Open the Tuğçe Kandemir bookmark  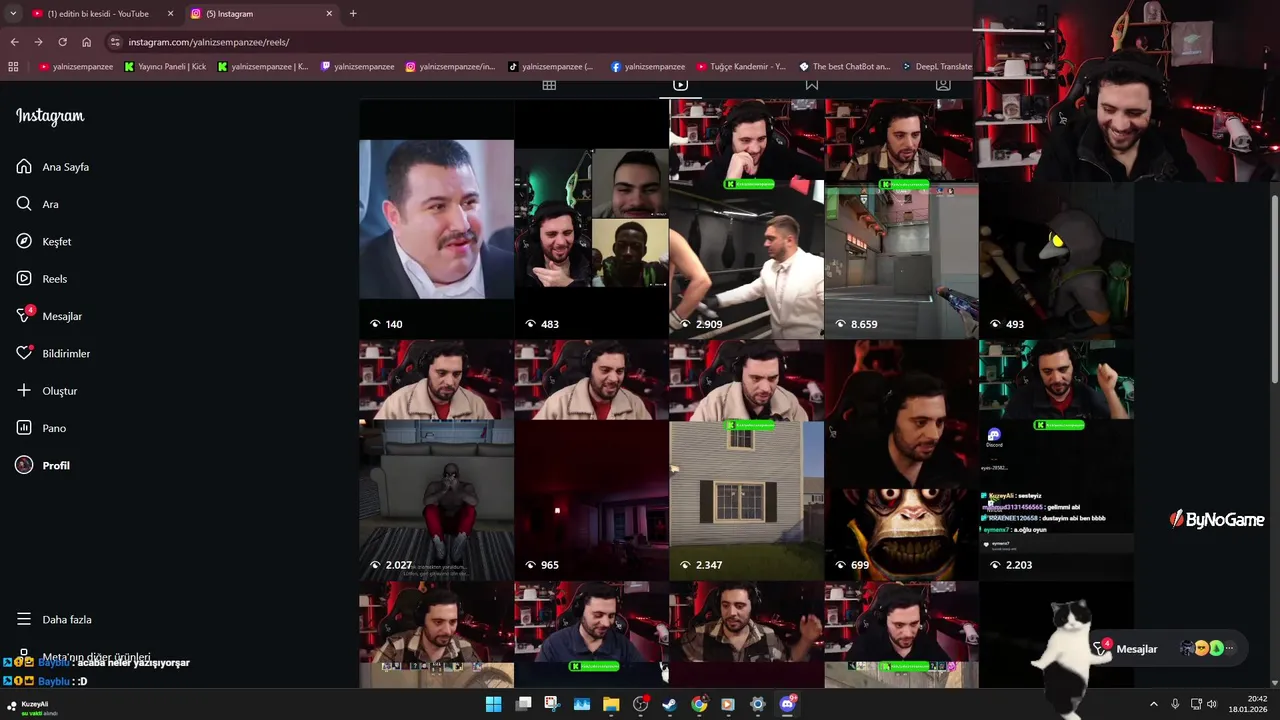coord(742,67)
